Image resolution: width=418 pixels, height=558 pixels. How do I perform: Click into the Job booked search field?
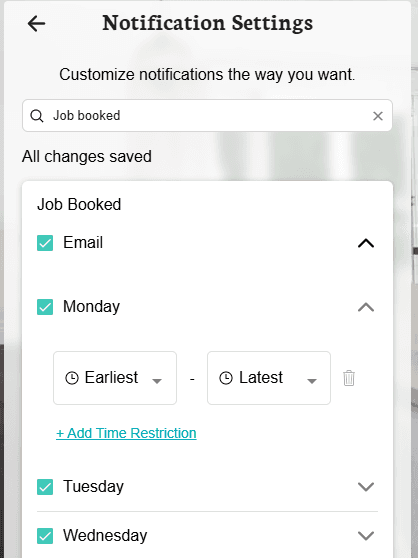pyautogui.click(x=207, y=116)
